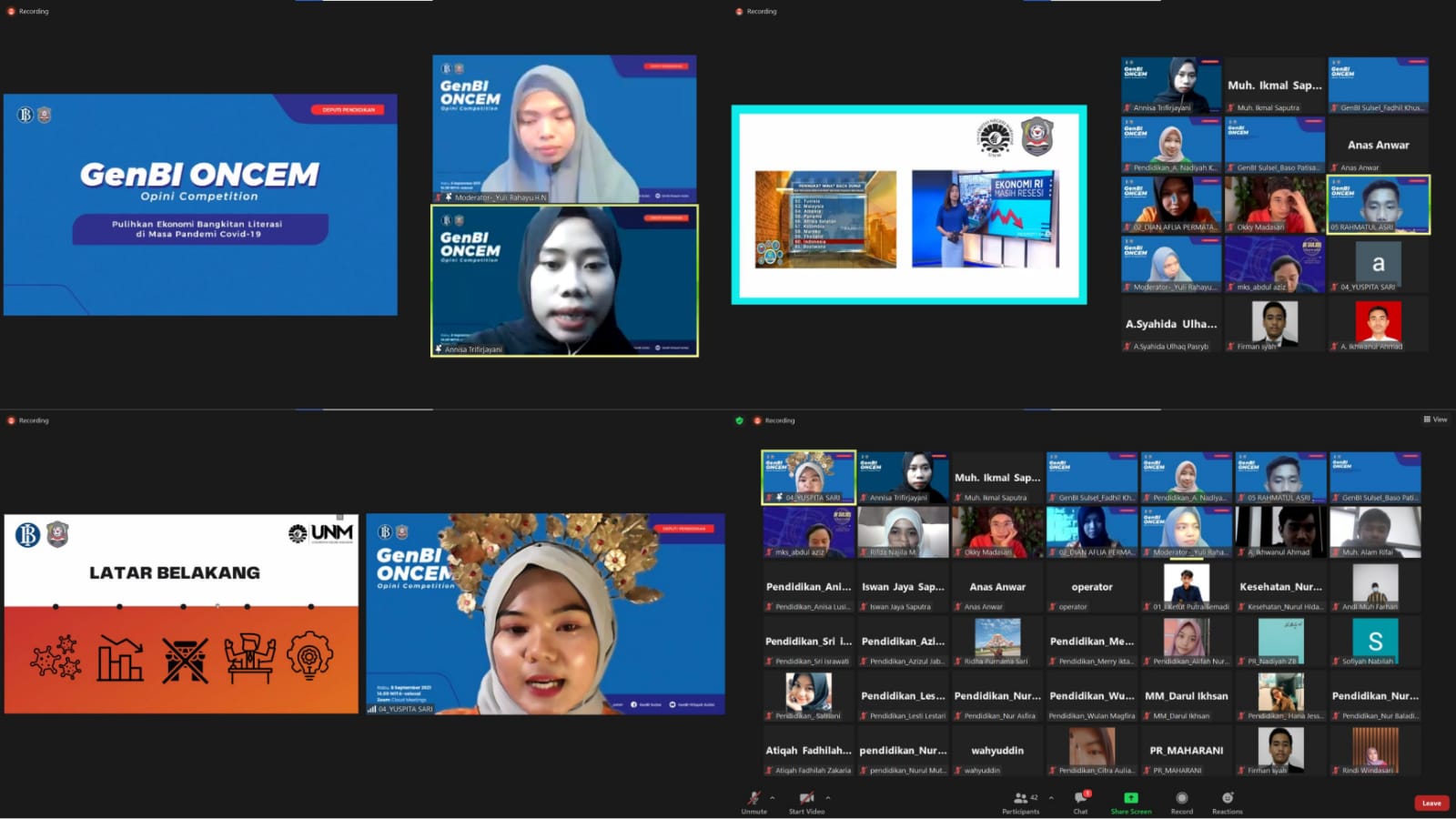The height and width of the screenshot is (819, 1456).
Task: Click the A.Syahida Ulhaq Pasryb participant tile
Action: coord(1170,325)
